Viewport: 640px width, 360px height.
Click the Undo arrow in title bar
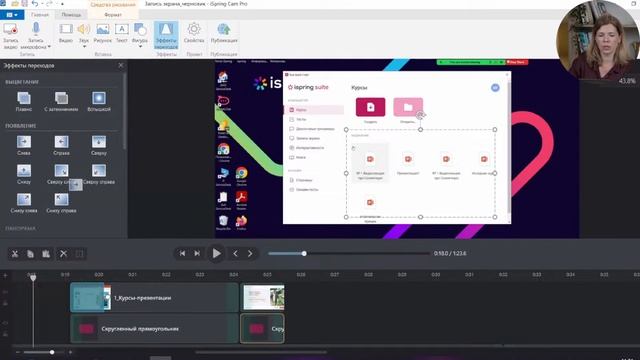35,4
